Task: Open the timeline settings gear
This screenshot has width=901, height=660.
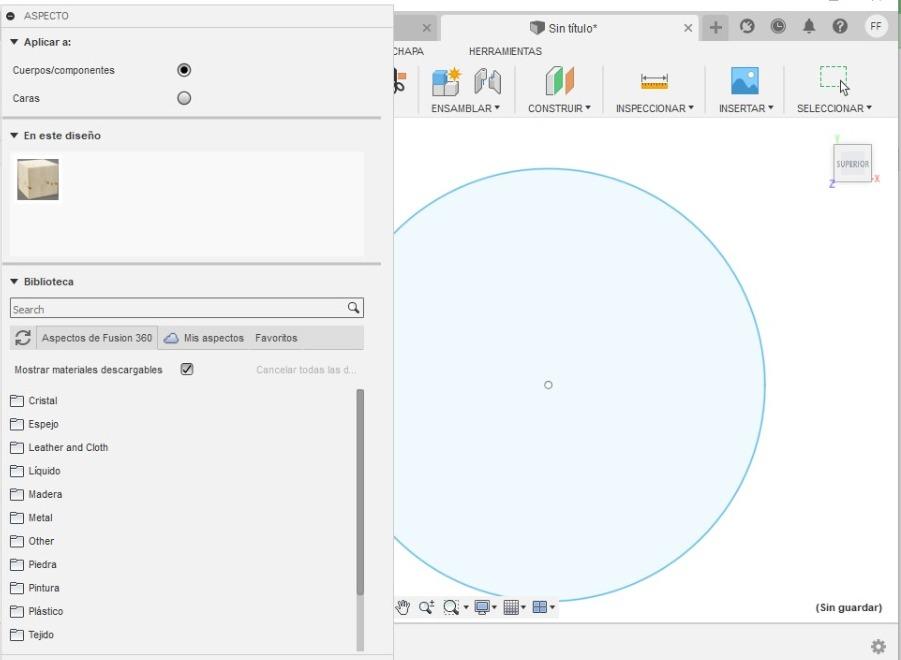Action: pos(879,647)
